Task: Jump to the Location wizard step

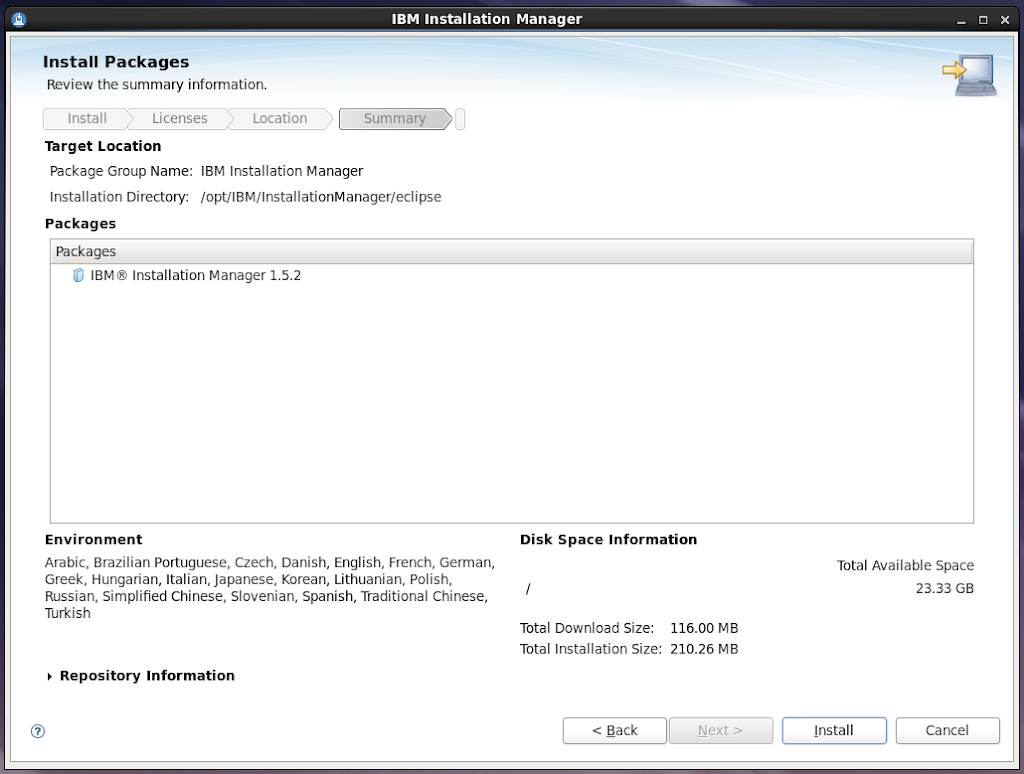Action: [x=280, y=119]
